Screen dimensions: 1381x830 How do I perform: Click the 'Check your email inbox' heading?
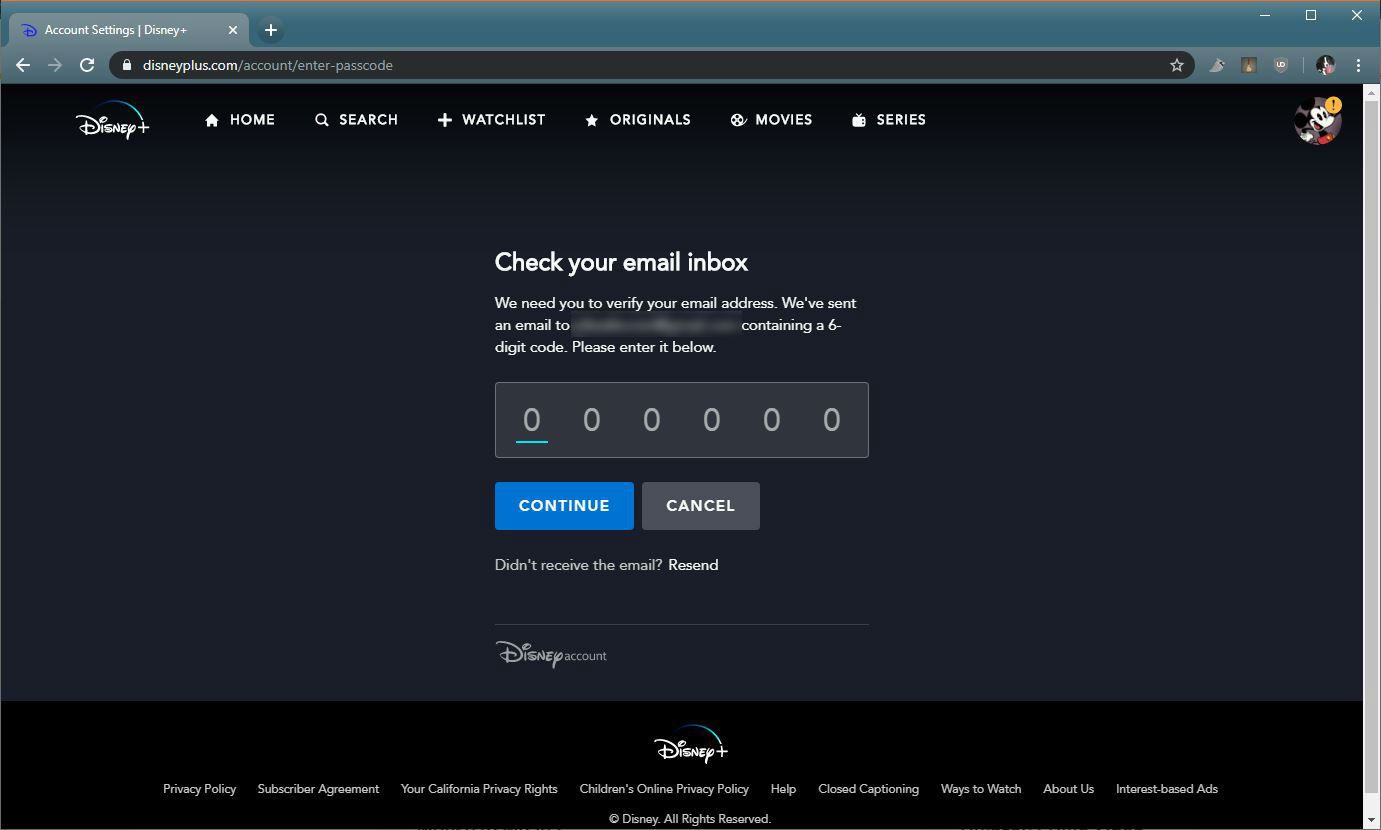tap(621, 262)
